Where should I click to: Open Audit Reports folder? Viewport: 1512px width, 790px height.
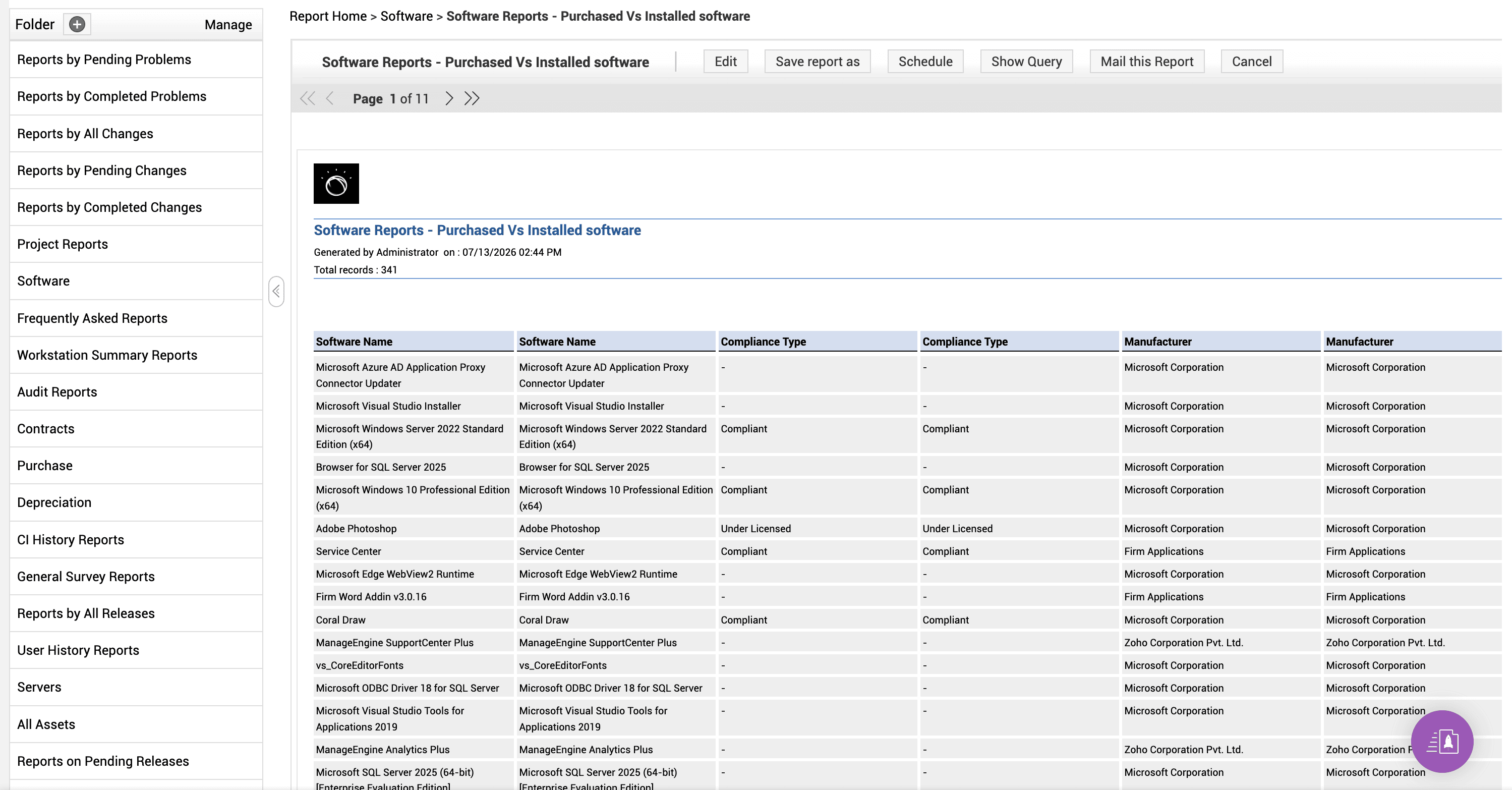point(136,392)
